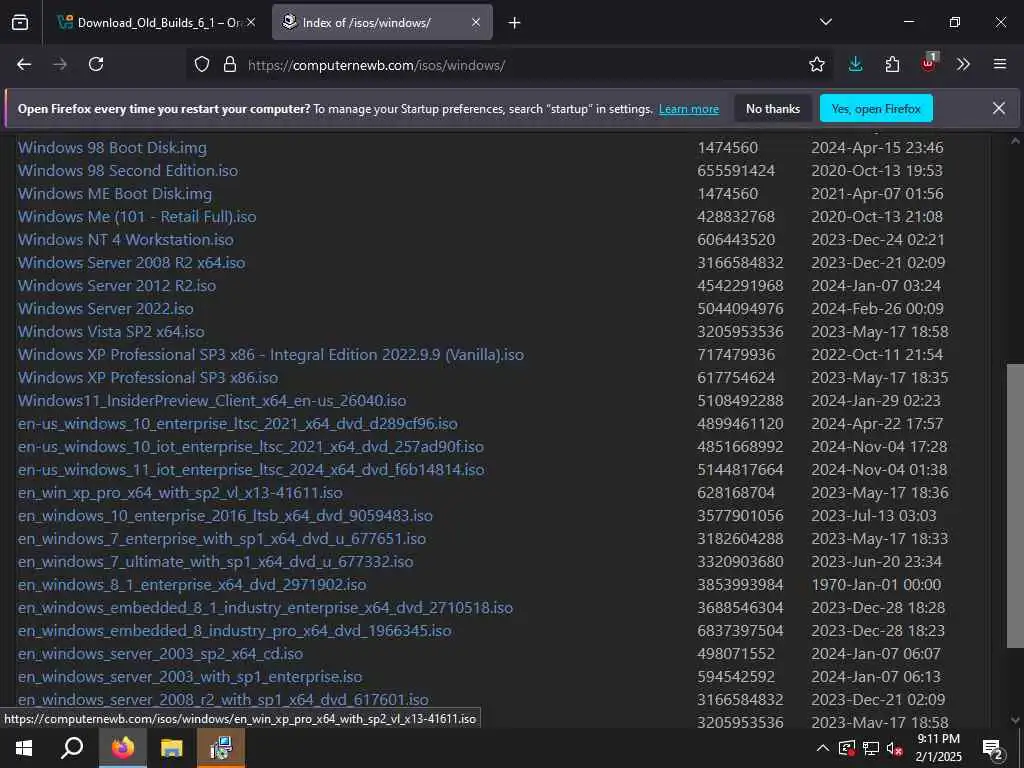Open a new tab

(x=515, y=23)
